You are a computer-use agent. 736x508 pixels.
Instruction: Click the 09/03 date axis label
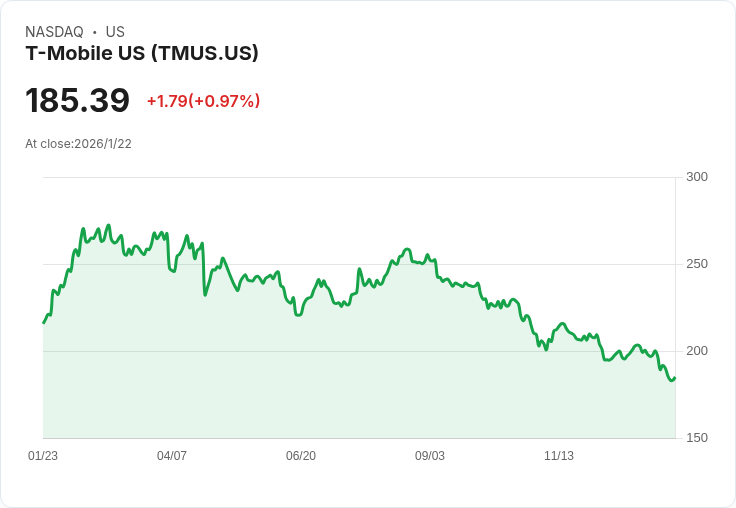(x=430, y=456)
